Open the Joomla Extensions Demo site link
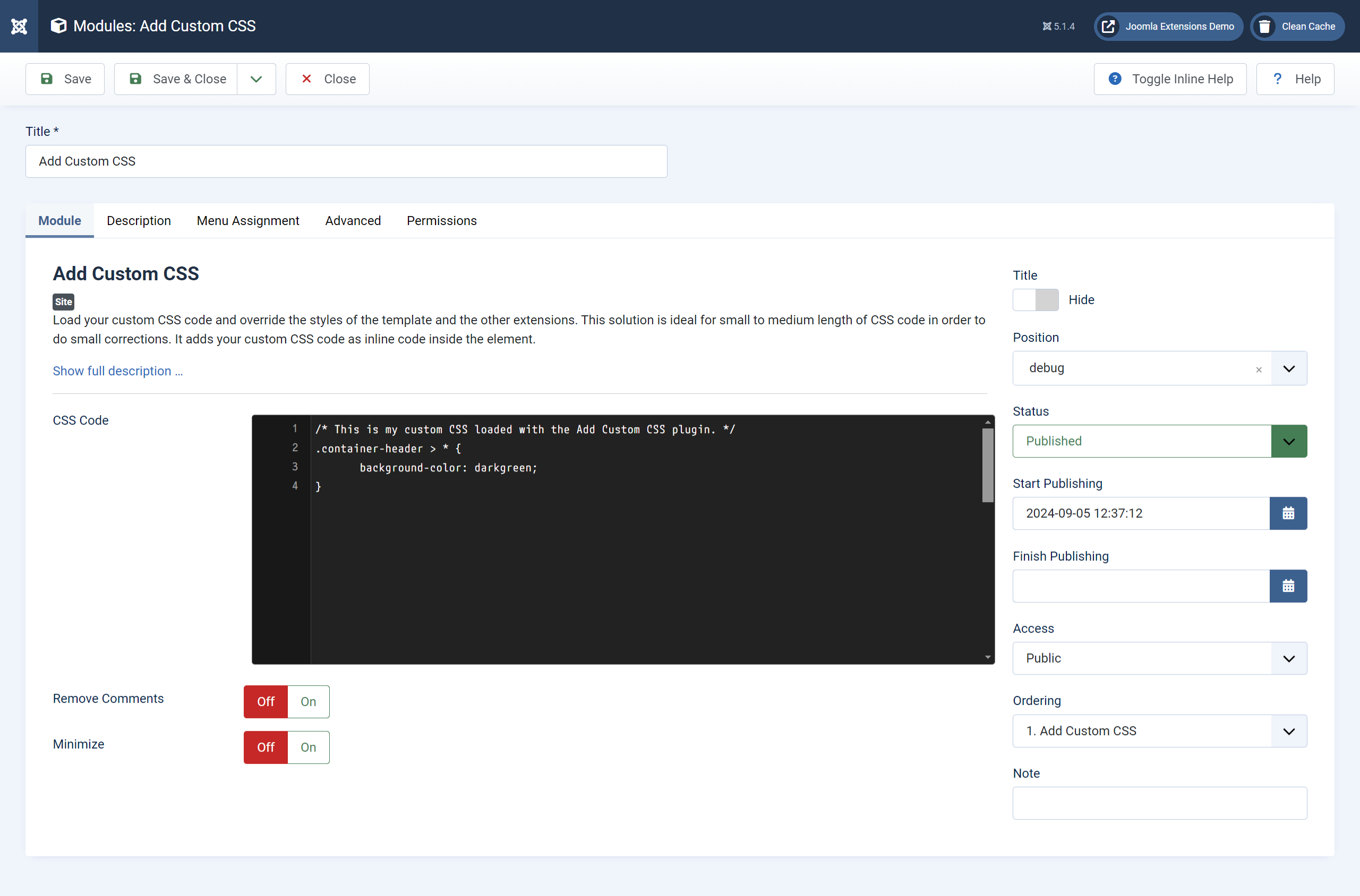 tap(1168, 27)
